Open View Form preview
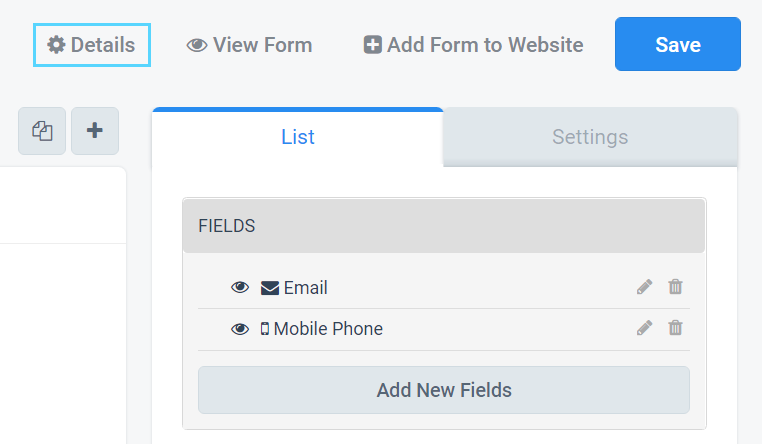 [x=249, y=45]
